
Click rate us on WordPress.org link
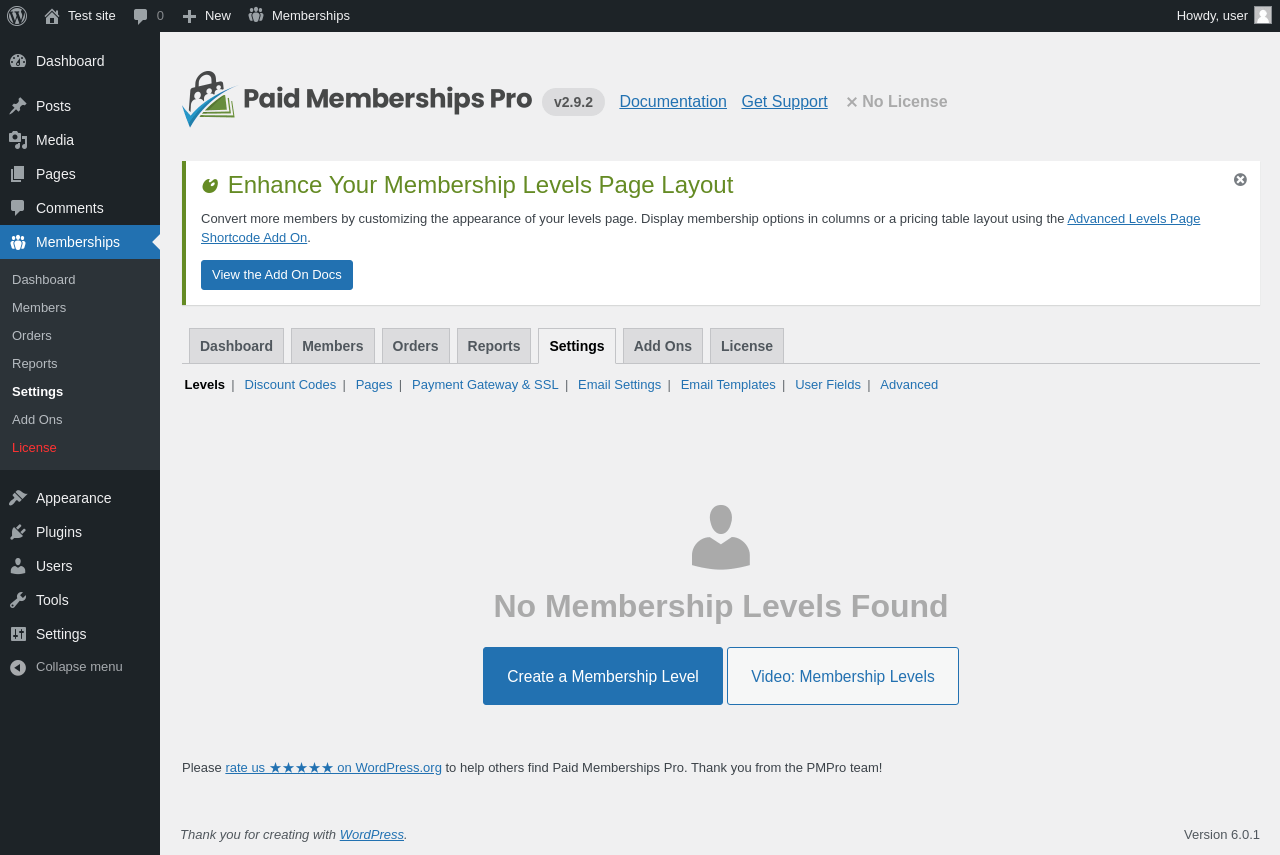click(333, 767)
